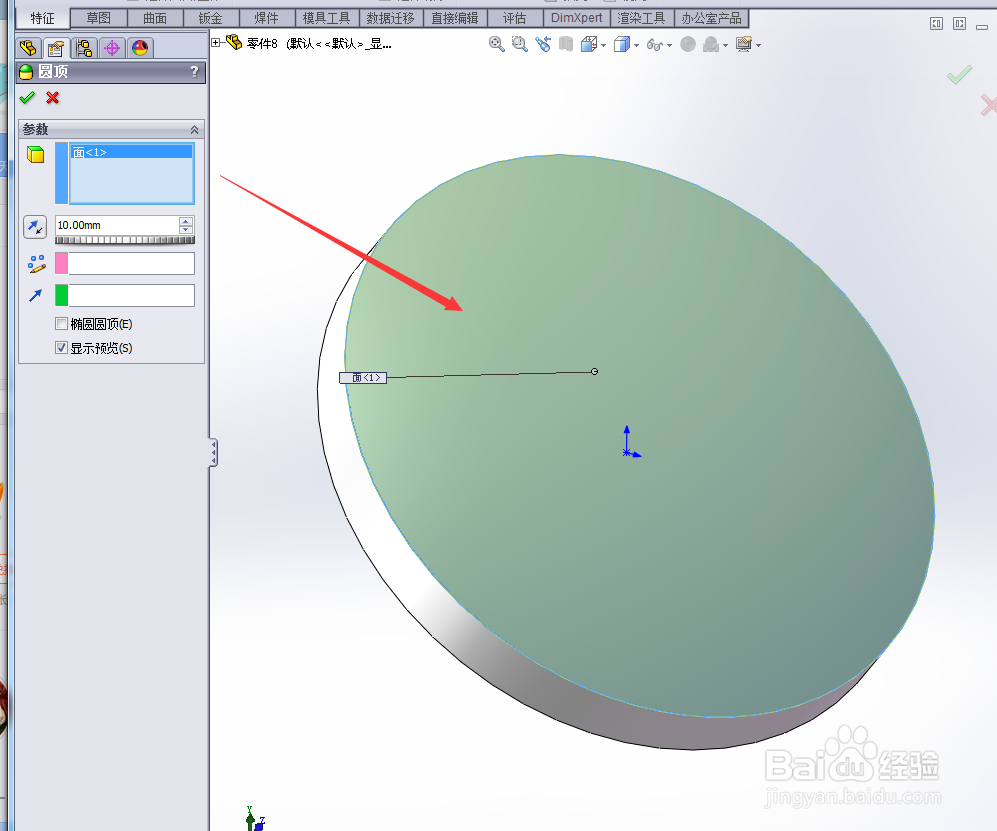Open the DimXpertManager crosshair tab

(x=112, y=48)
